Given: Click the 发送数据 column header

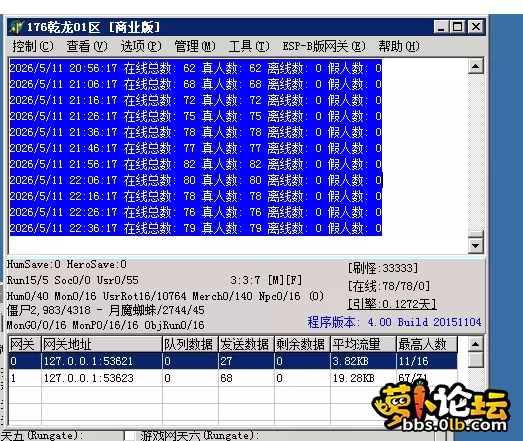Looking at the screenshot, I should 246,344.
